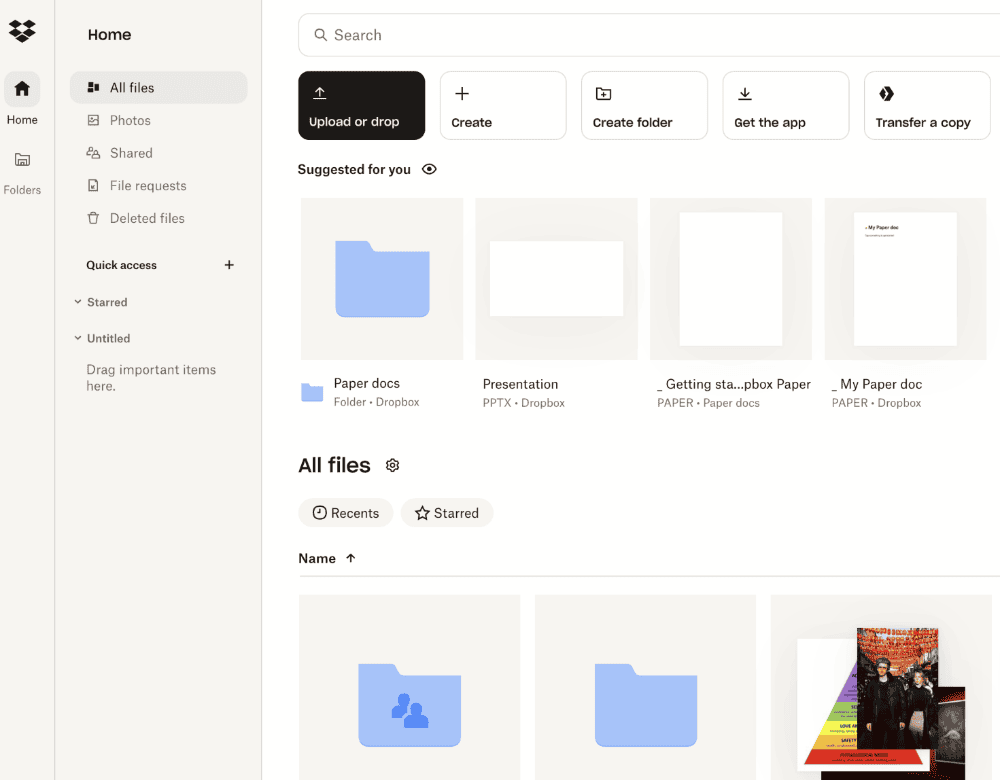
Task: Open Presentation PPTX thumbnail
Action: (x=556, y=279)
